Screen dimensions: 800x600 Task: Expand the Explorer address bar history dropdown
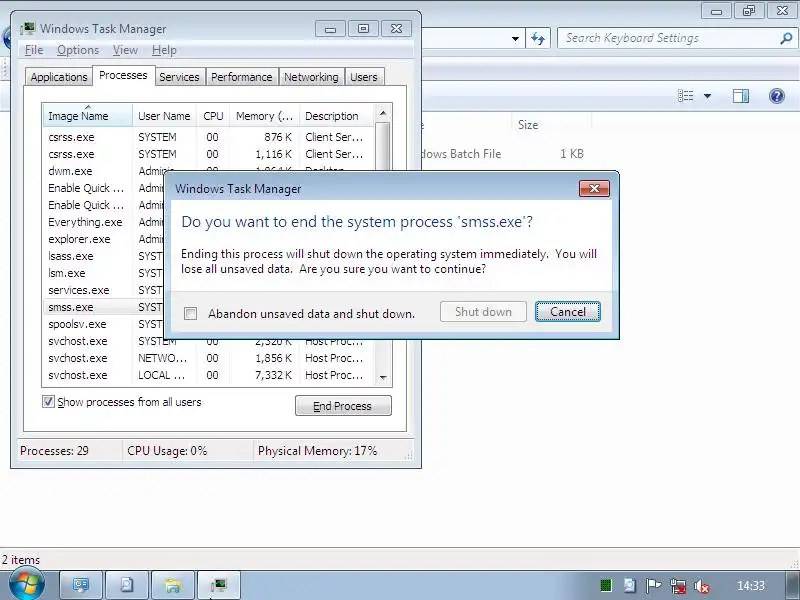515,38
